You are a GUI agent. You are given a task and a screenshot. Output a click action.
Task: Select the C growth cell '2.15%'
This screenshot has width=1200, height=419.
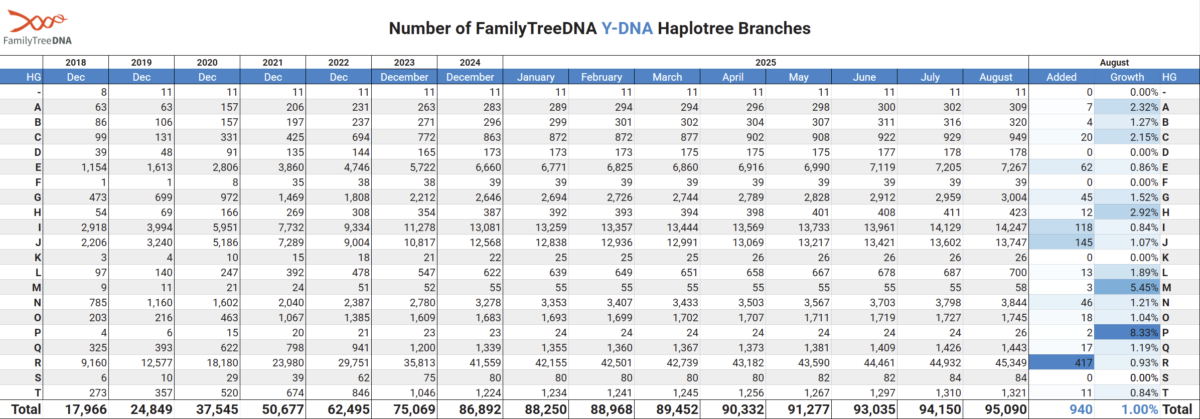[1127, 135]
